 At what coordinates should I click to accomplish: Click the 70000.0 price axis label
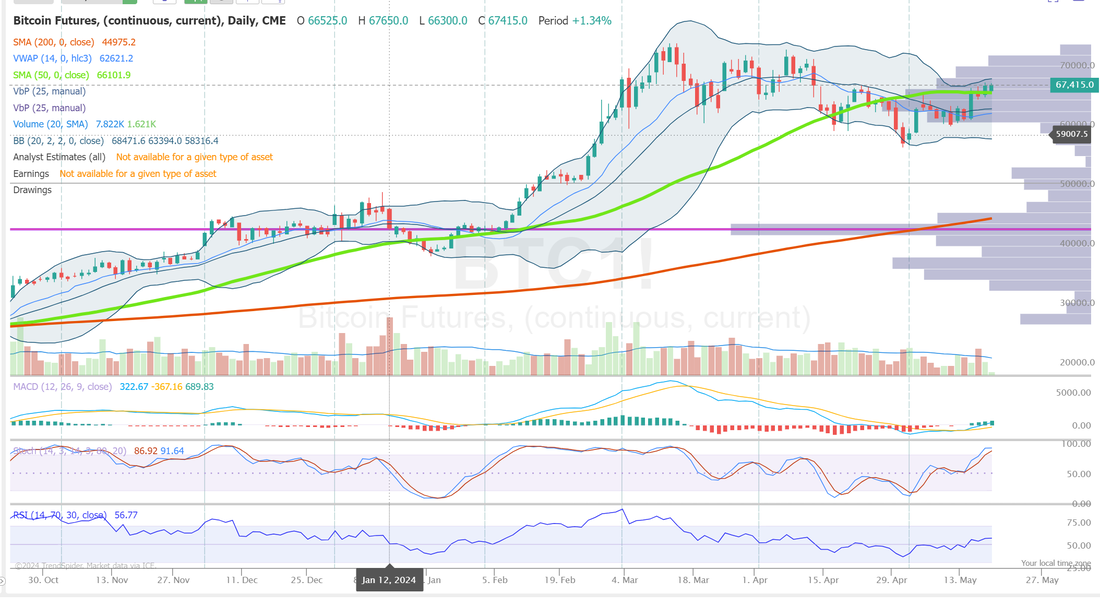[1078, 65]
